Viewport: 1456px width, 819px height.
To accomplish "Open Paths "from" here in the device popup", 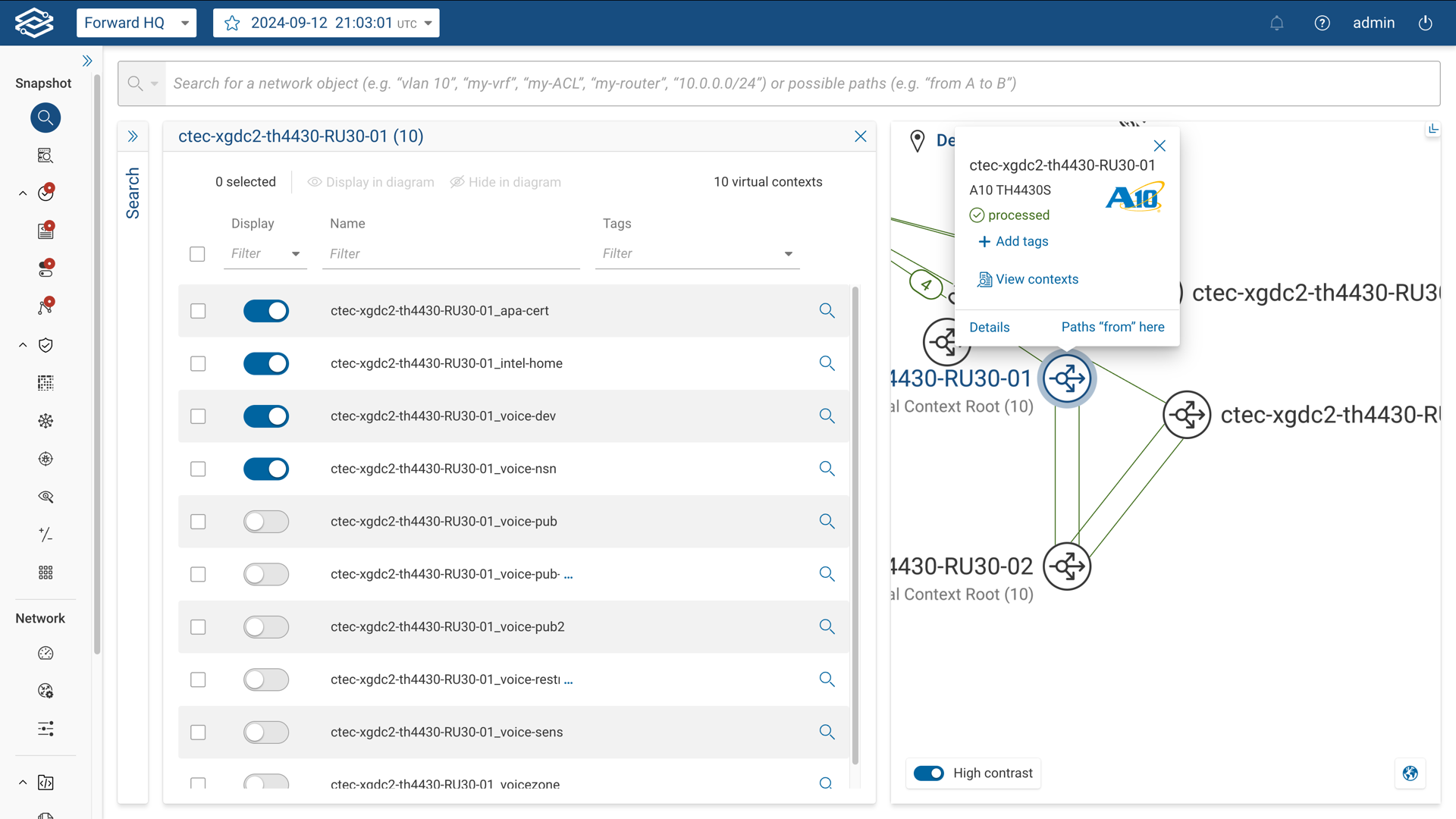I will tap(1112, 327).
